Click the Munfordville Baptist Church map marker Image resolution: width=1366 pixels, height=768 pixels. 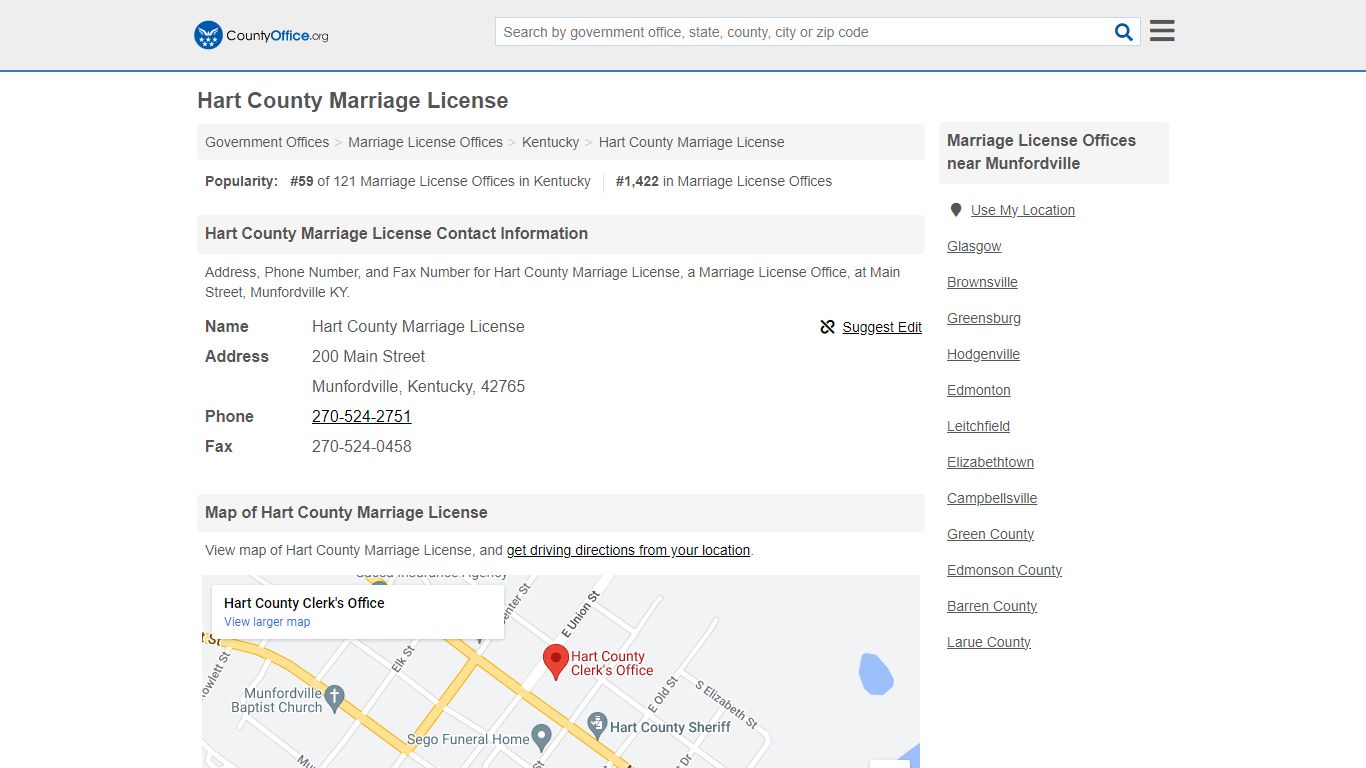tap(335, 697)
